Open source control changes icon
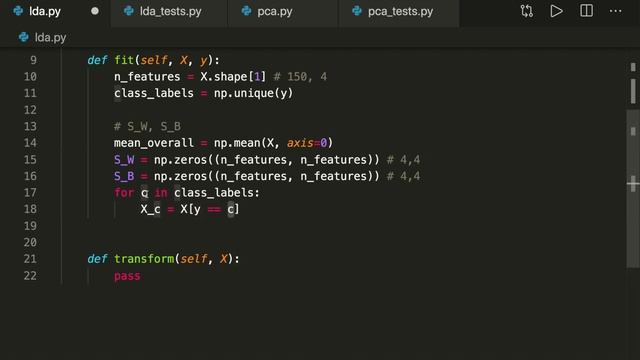The width and height of the screenshot is (640, 360). 527,11
